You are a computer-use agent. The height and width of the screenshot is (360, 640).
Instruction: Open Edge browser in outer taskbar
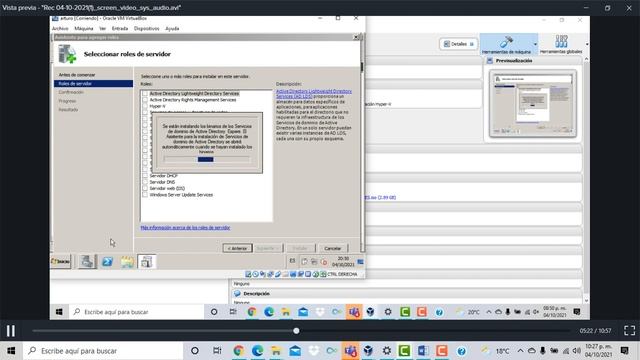click(257, 351)
